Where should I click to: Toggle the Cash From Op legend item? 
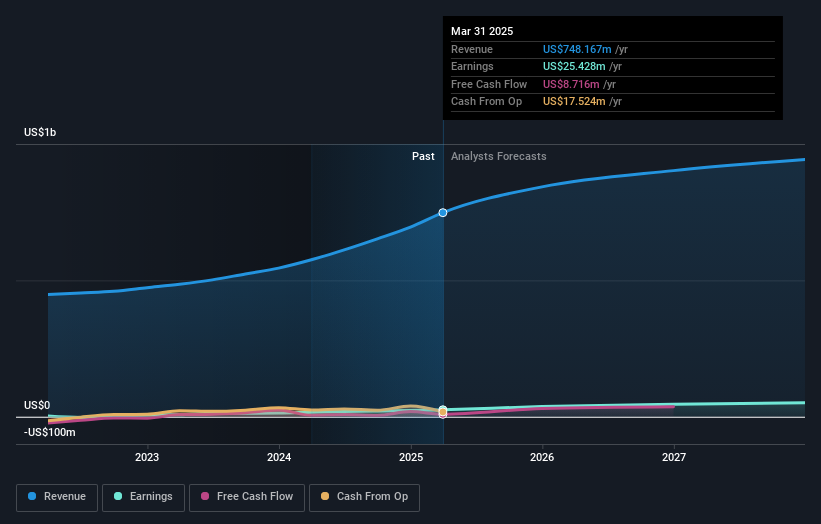click(x=364, y=497)
